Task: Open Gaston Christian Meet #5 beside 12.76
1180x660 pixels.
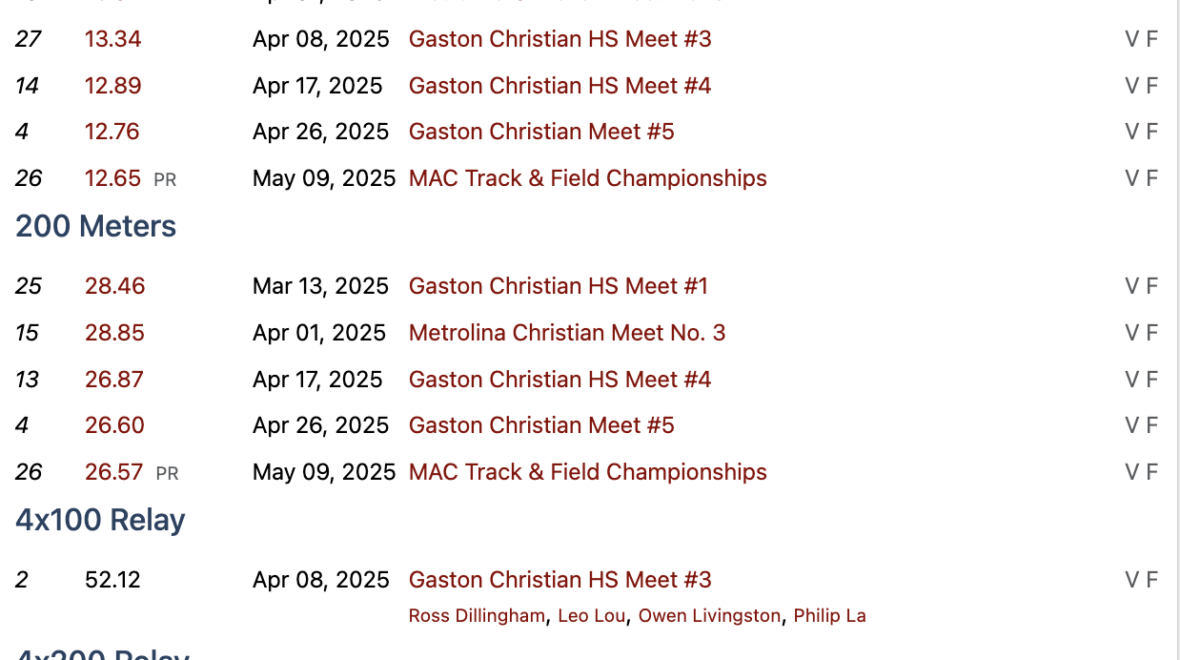Action: 541,132
